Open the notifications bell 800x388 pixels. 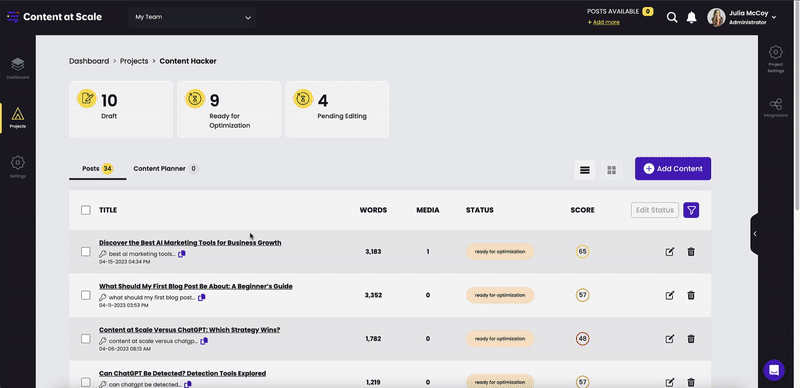(691, 17)
